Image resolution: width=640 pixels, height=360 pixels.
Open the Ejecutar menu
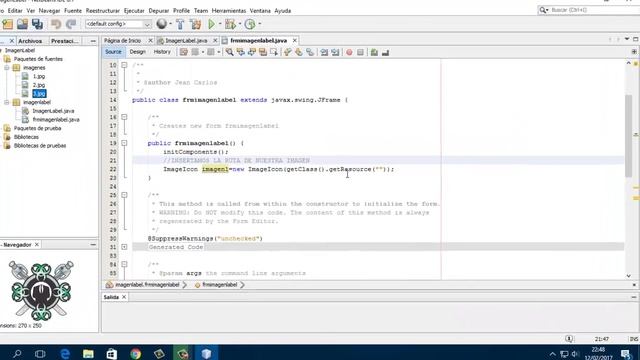[x=134, y=11]
